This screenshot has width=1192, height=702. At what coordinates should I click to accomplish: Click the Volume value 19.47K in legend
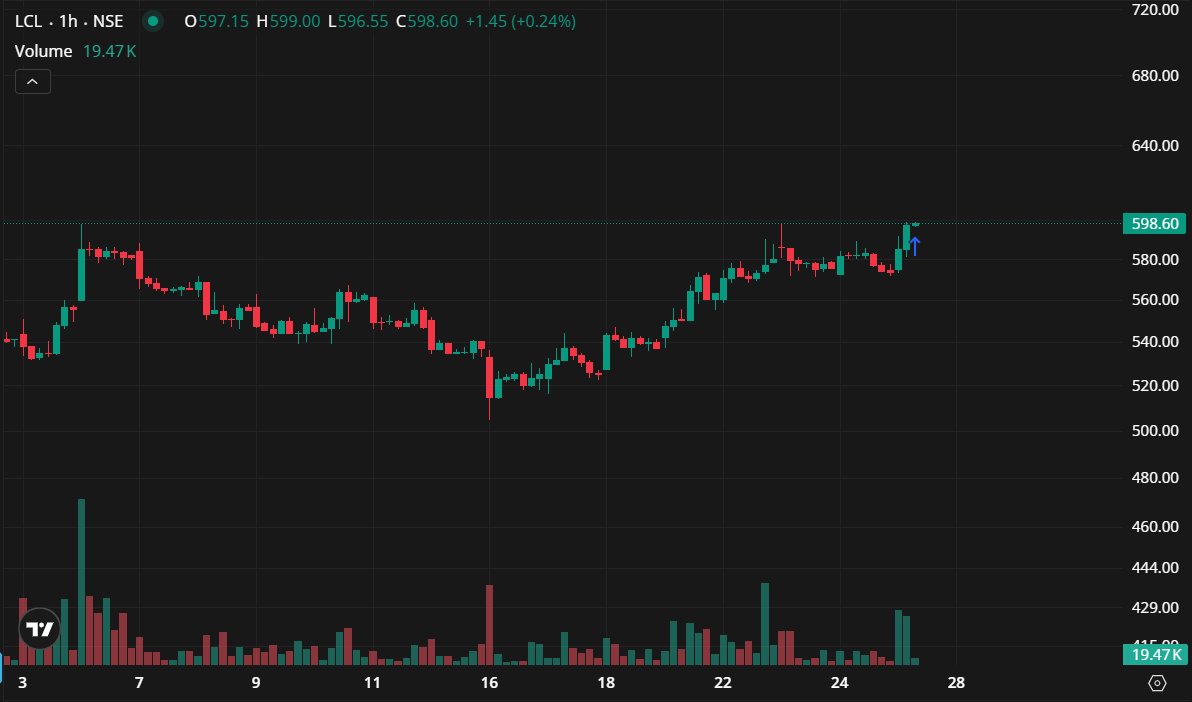click(x=109, y=51)
